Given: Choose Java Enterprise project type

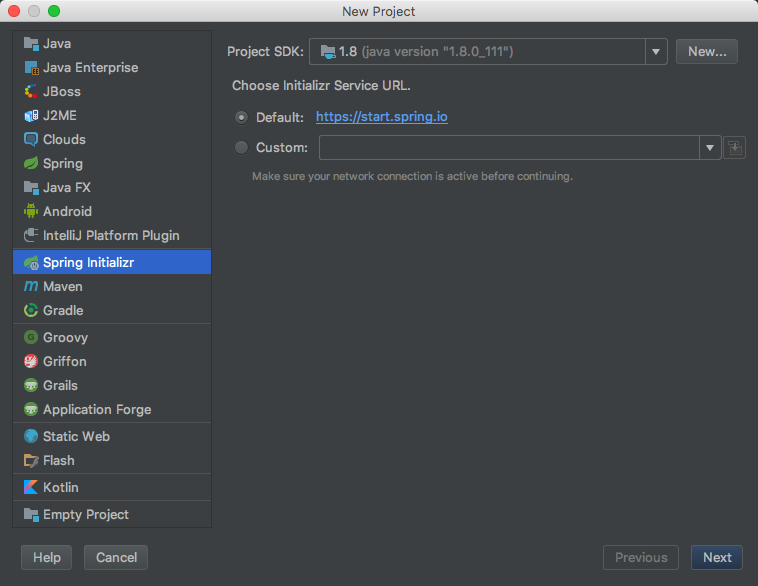Looking at the screenshot, I should click(x=90, y=67).
